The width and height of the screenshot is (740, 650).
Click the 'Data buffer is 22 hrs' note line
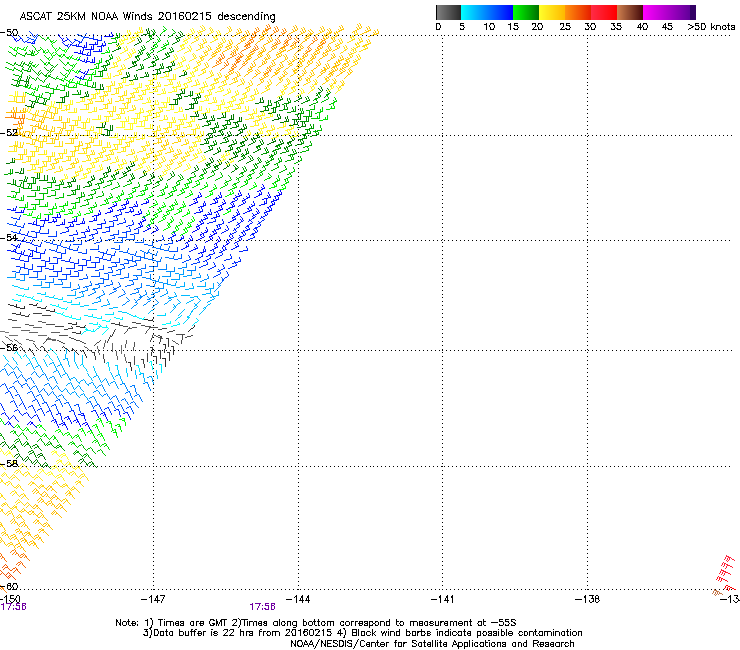[362, 633]
